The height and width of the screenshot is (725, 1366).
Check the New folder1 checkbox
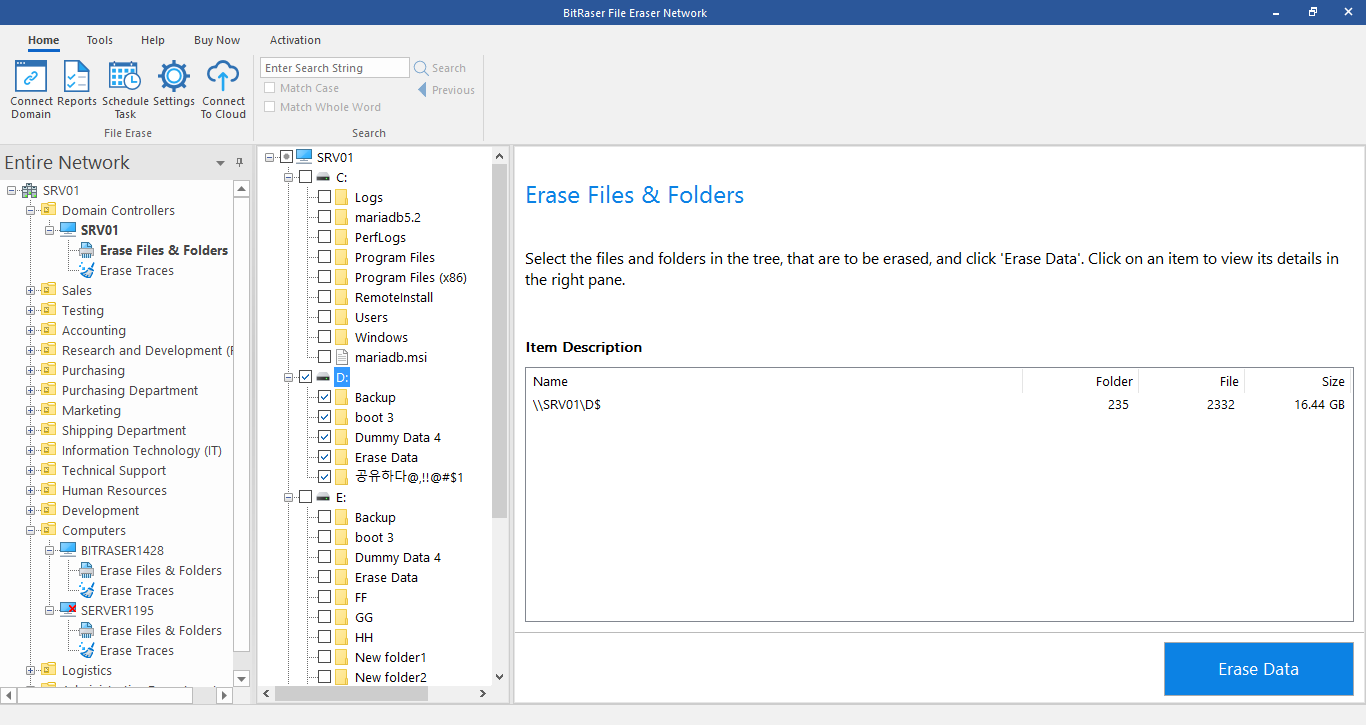[x=324, y=657]
